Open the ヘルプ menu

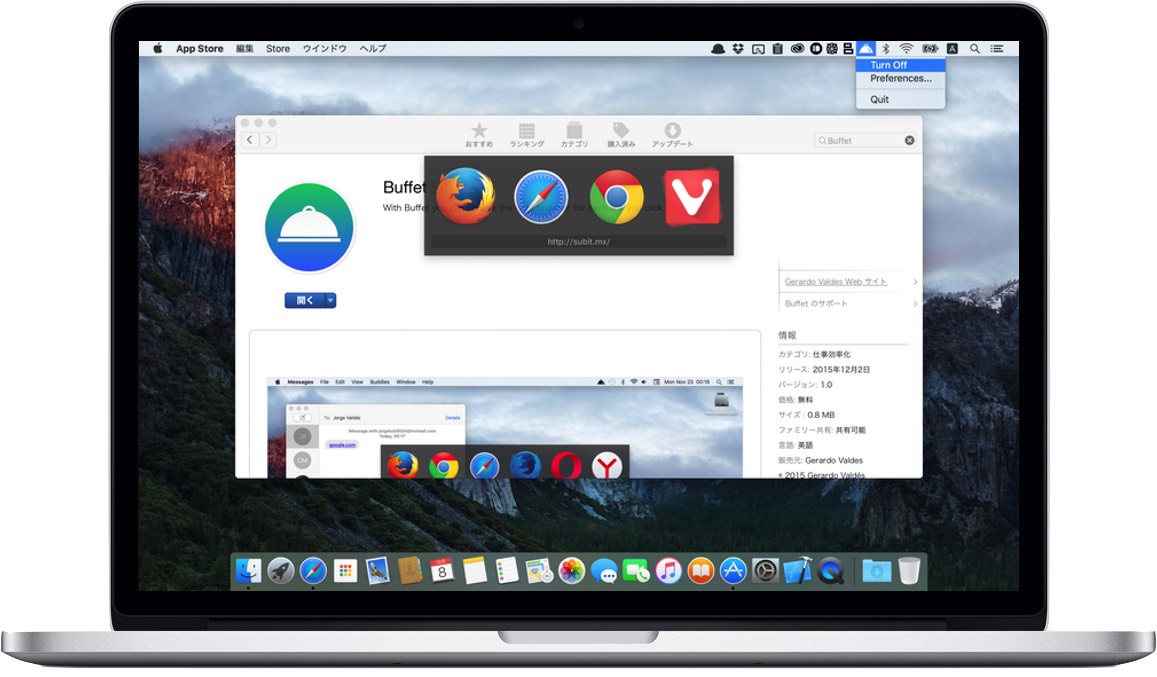coord(373,49)
